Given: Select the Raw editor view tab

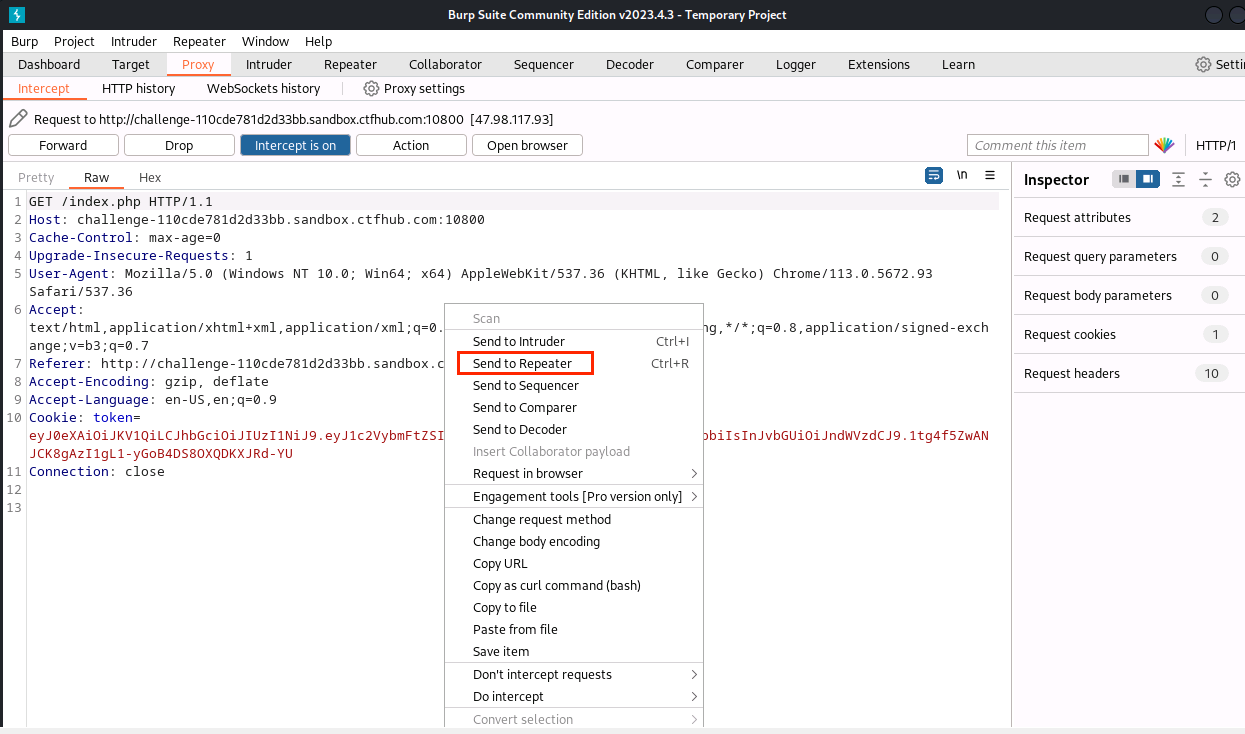Looking at the screenshot, I should (x=97, y=177).
